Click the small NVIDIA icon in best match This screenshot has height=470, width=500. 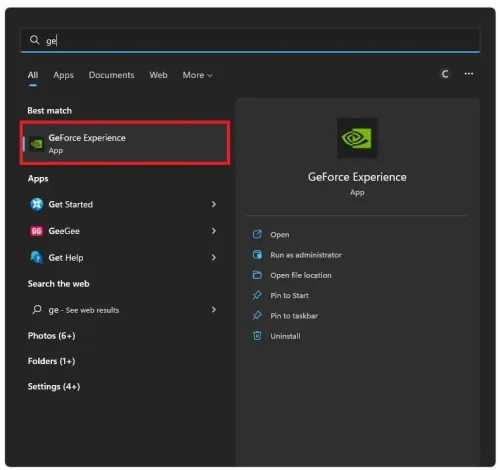[x=36, y=144]
